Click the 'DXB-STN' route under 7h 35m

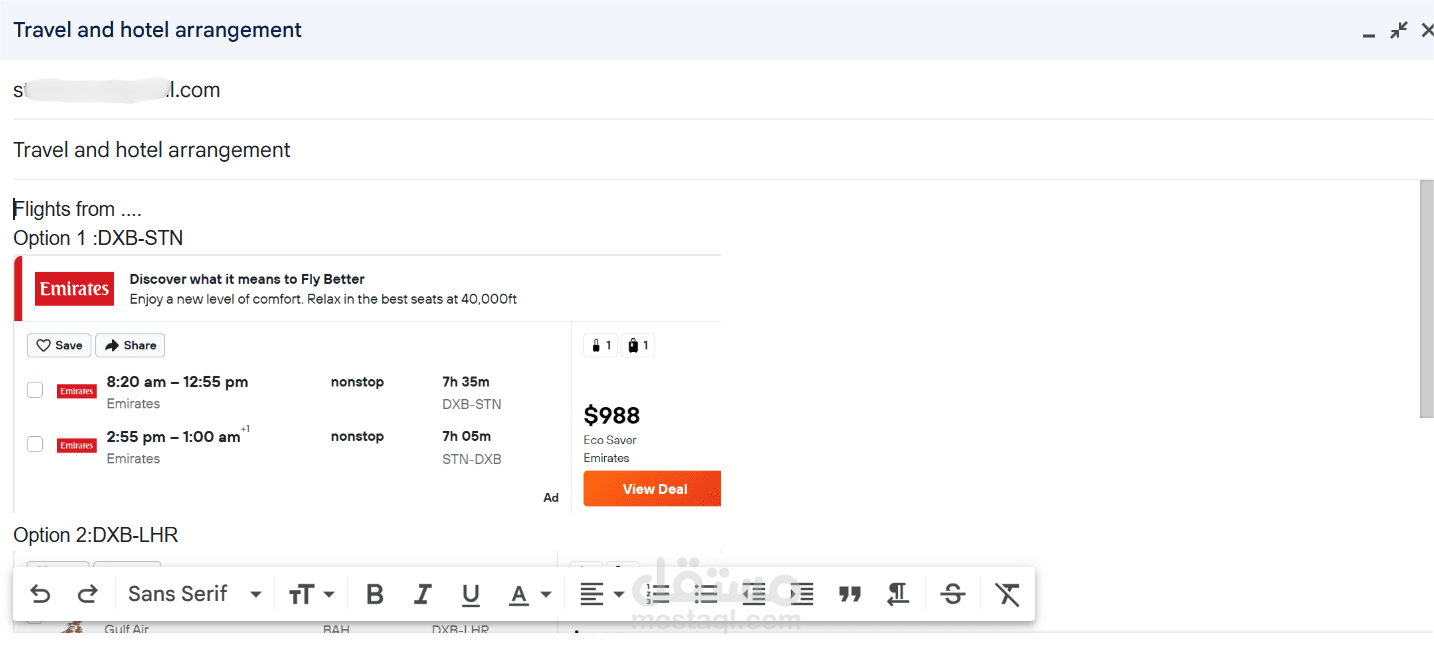[472, 405]
